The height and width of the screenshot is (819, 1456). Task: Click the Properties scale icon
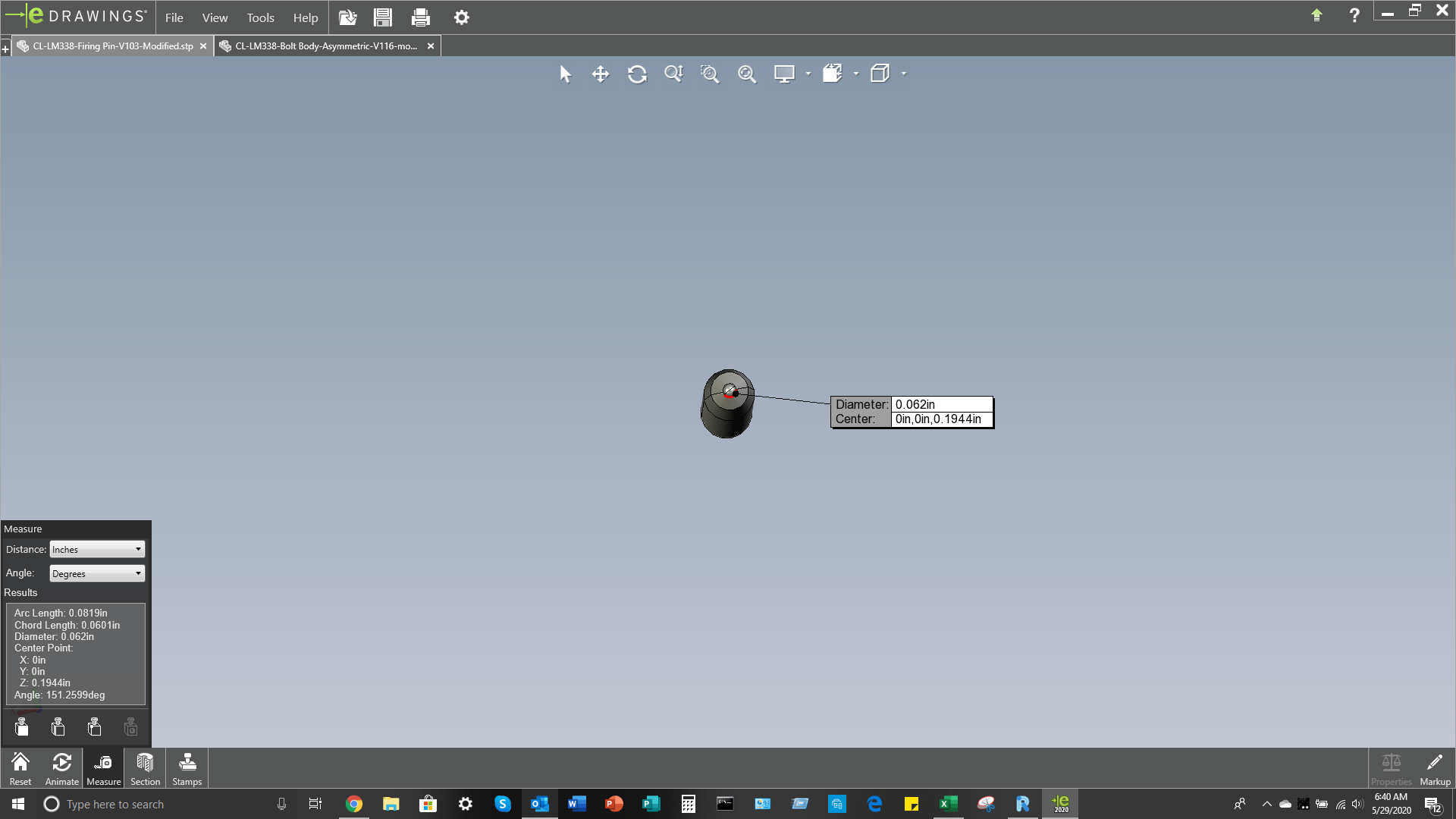pyautogui.click(x=1391, y=768)
